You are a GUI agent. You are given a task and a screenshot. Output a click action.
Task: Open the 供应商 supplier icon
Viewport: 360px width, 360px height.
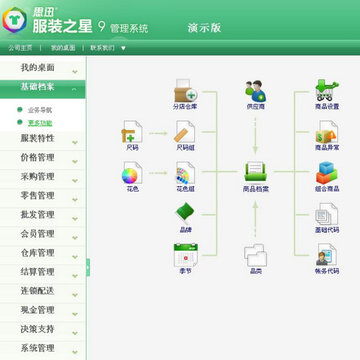click(x=255, y=91)
